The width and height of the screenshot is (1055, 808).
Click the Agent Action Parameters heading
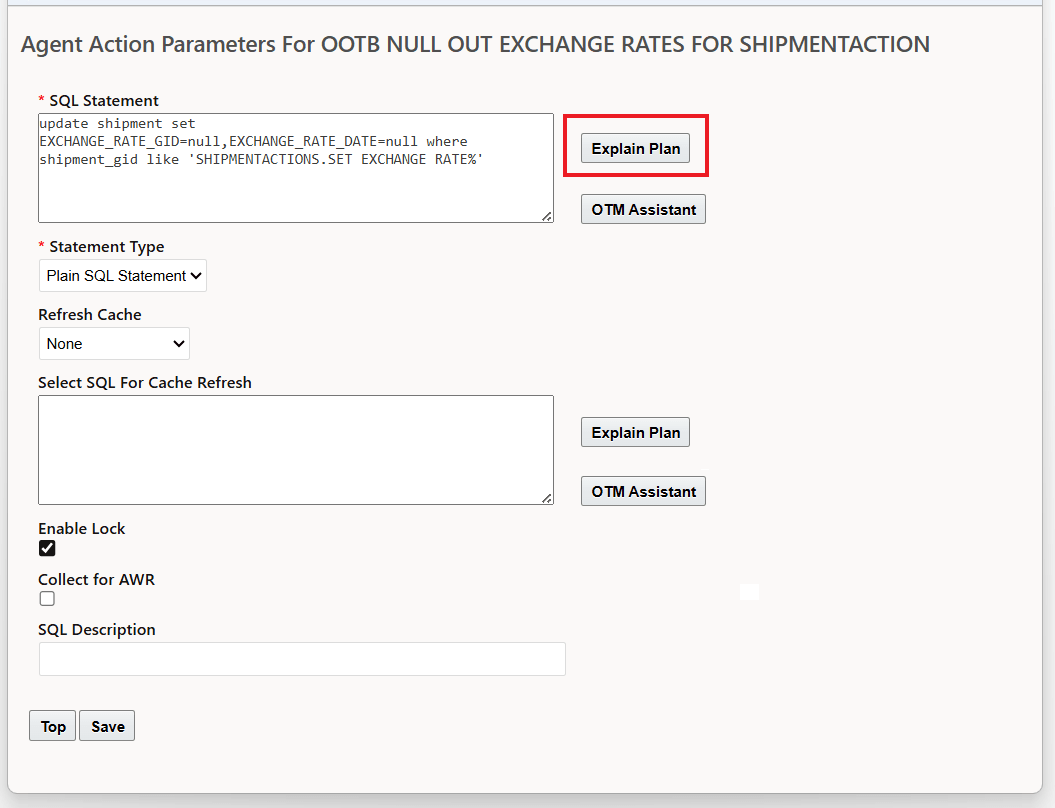(475, 44)
